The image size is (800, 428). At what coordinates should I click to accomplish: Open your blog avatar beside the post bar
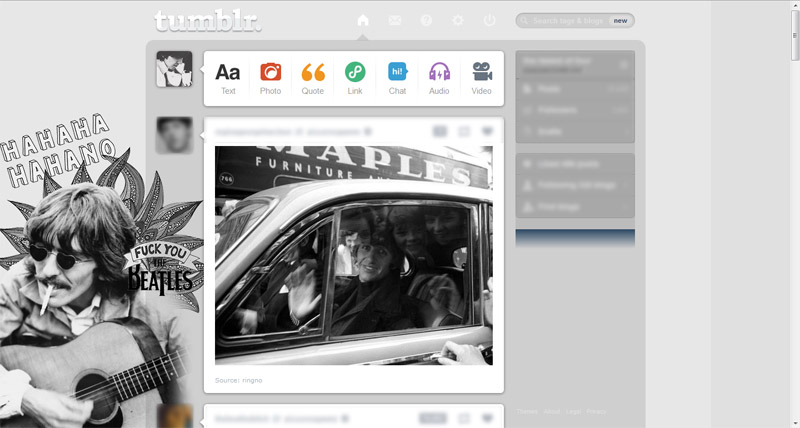click(174, 69)
